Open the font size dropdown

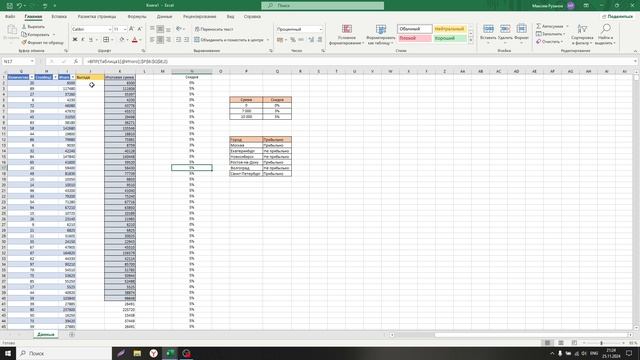tap(125, 29)
